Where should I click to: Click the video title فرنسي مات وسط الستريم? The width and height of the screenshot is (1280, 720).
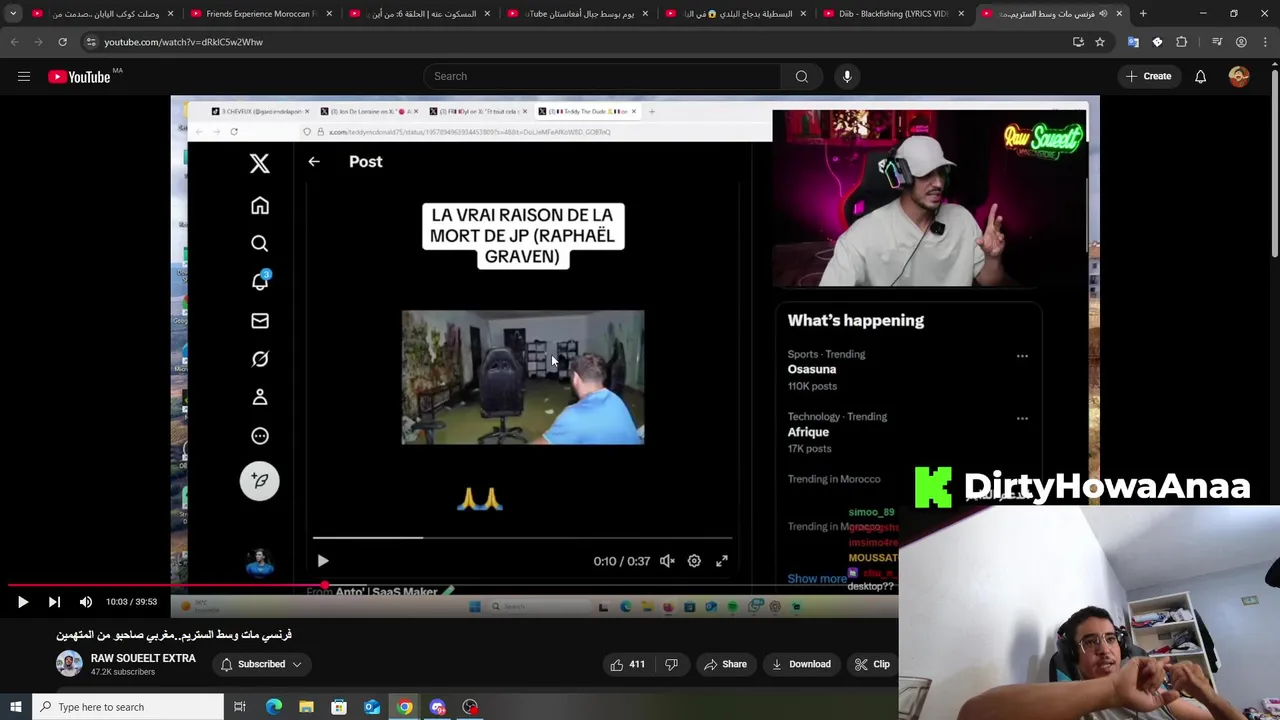point(174,635)
